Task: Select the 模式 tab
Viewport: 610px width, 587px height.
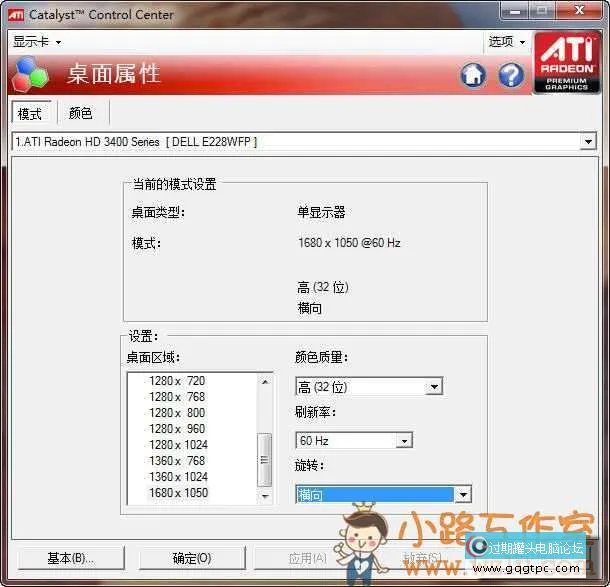Action: 30,114
